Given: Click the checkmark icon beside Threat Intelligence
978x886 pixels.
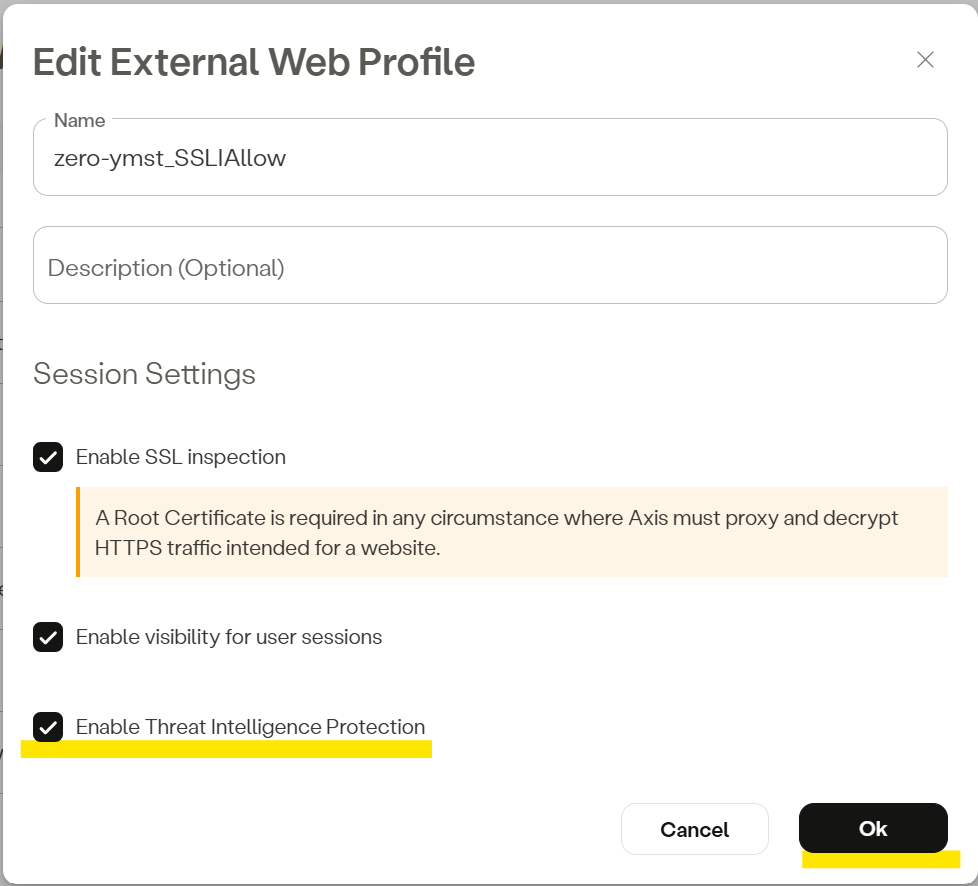Looking at the screenshot, I should click(48, 727).
